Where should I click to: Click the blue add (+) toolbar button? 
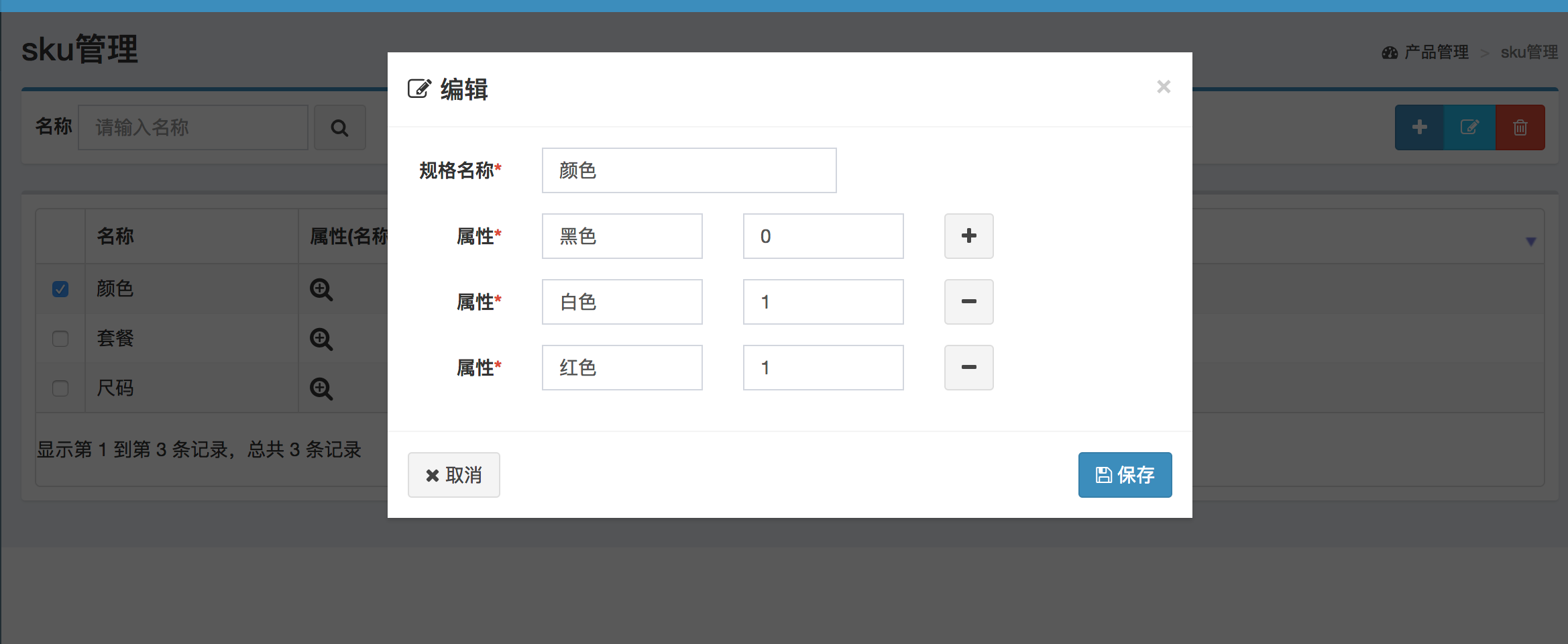point(1420,127)
